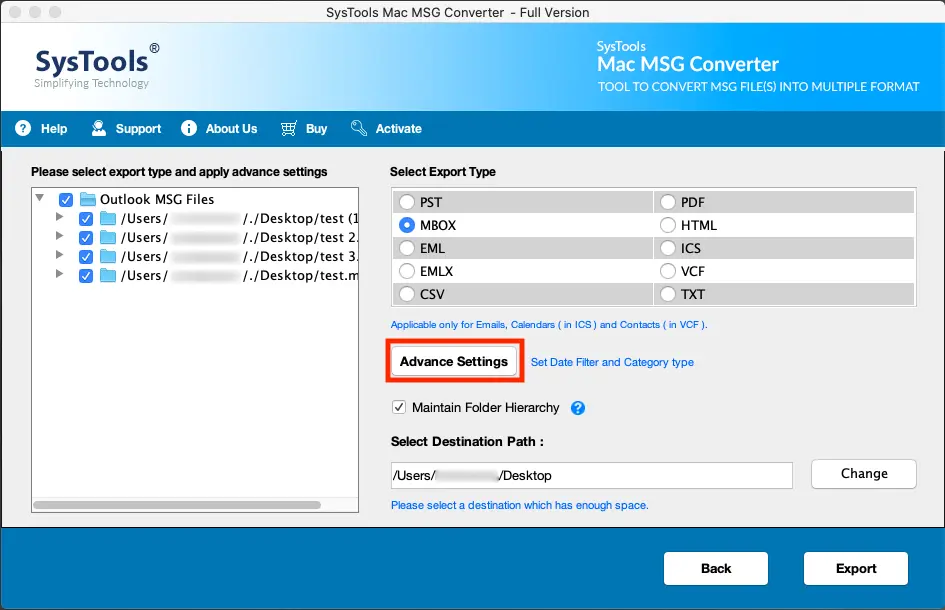Uncheck the Outlook MSG Files checkbox
Viewport: 945px width, 610px height.
[x=66, y=199]
